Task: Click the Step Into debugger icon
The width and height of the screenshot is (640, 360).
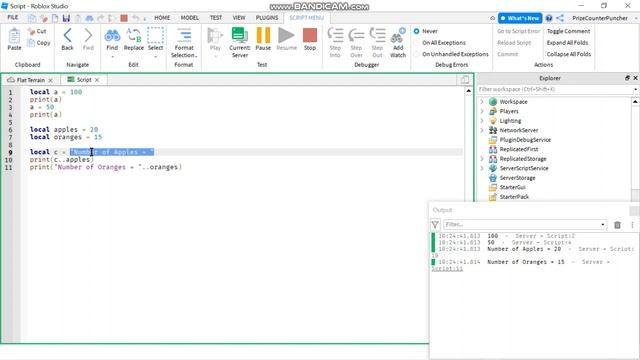Action: click(335, 36)
